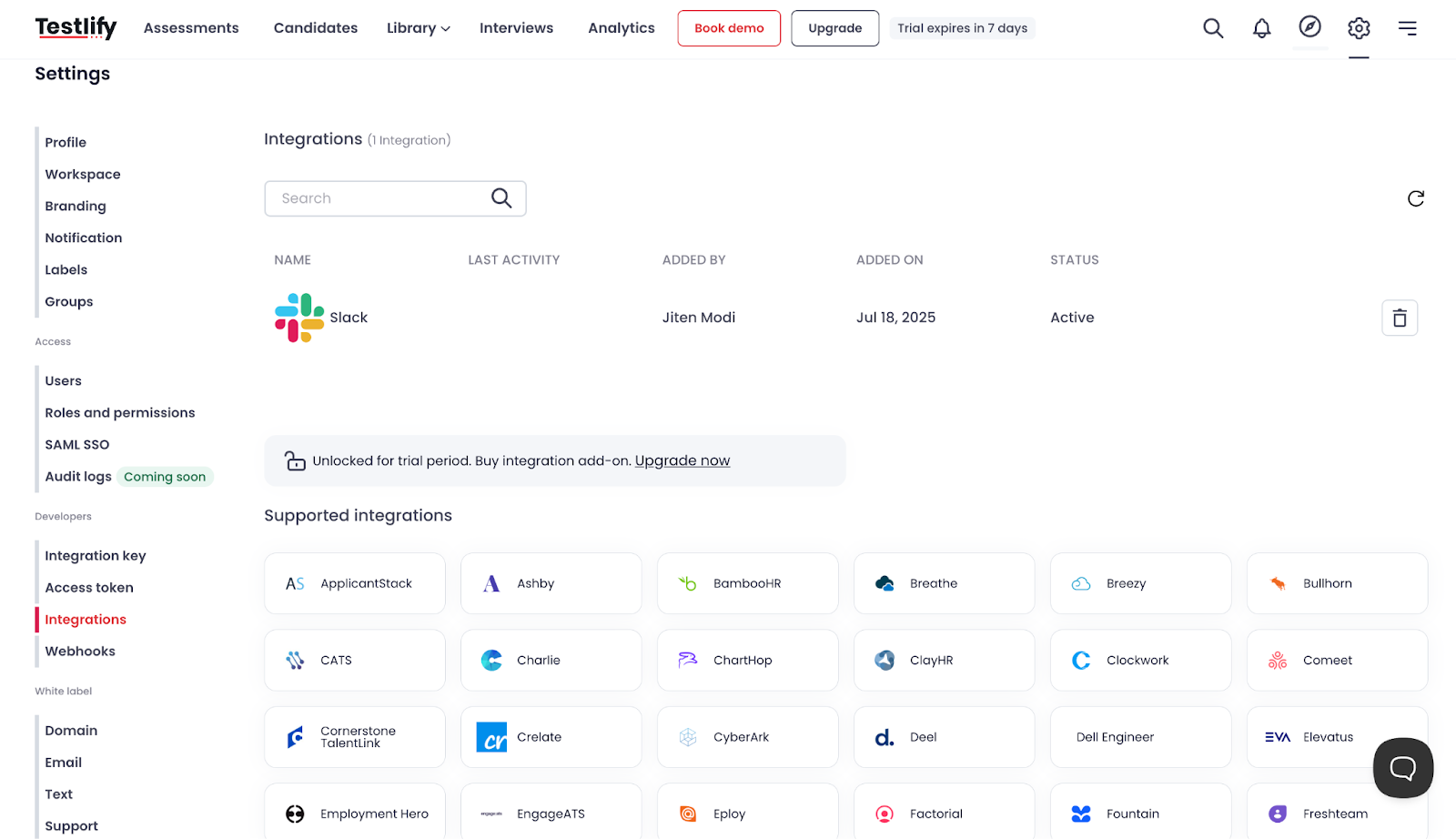Click the Bullhorn logo icon

click(x=1278, y=583)
